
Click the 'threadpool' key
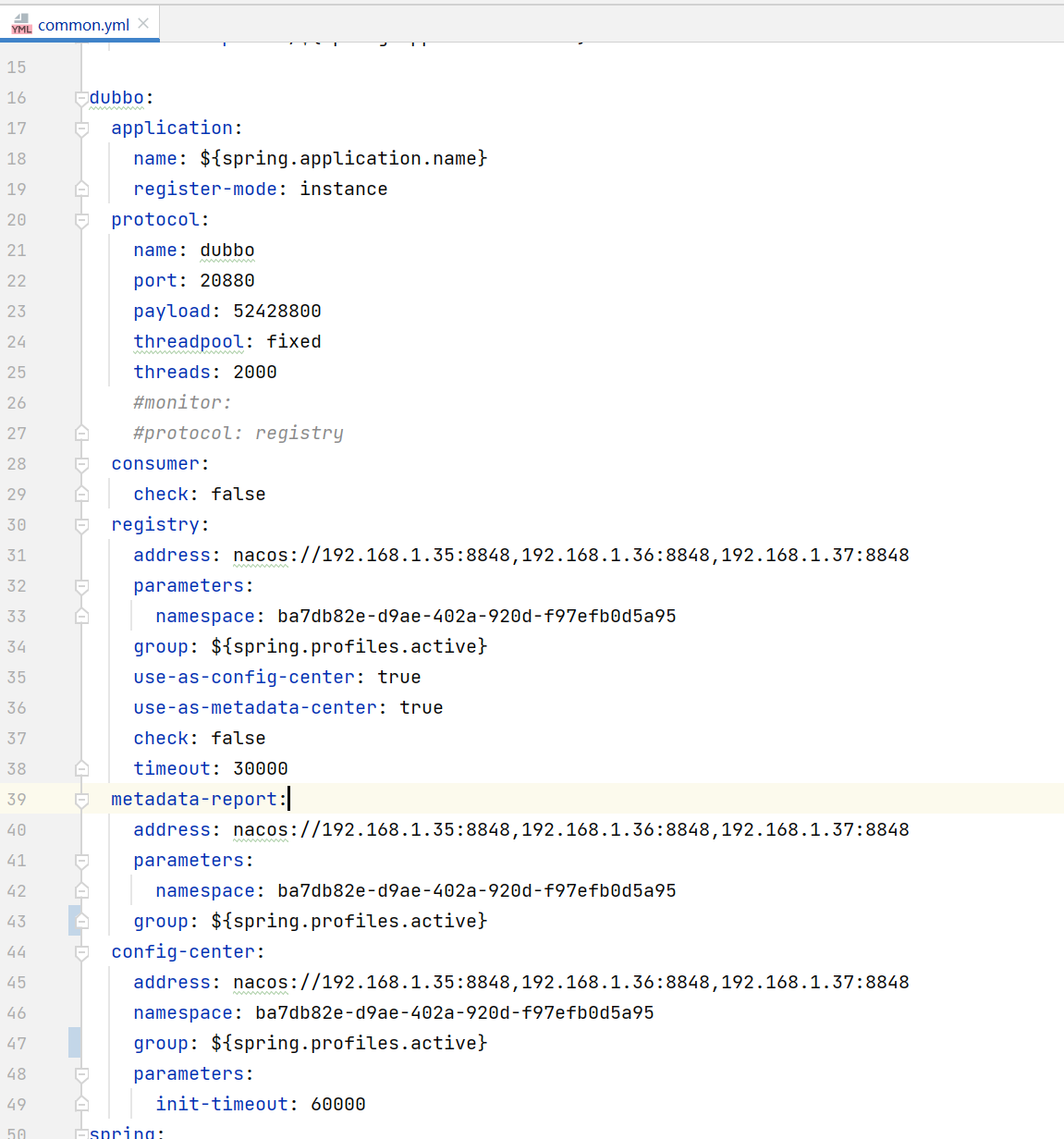coord(189,342)
